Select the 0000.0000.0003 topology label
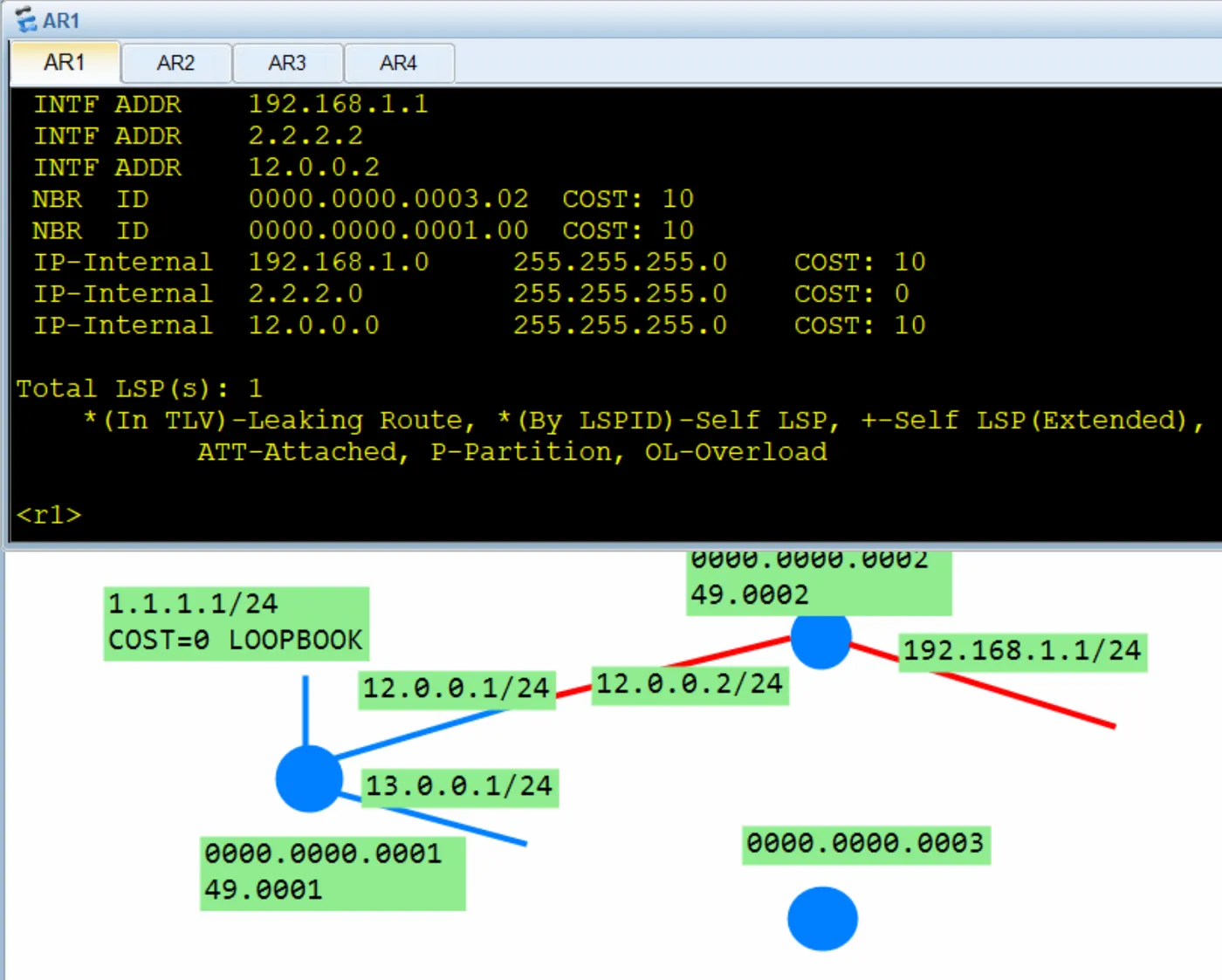The image size is (1222, 980). point(866,845)
